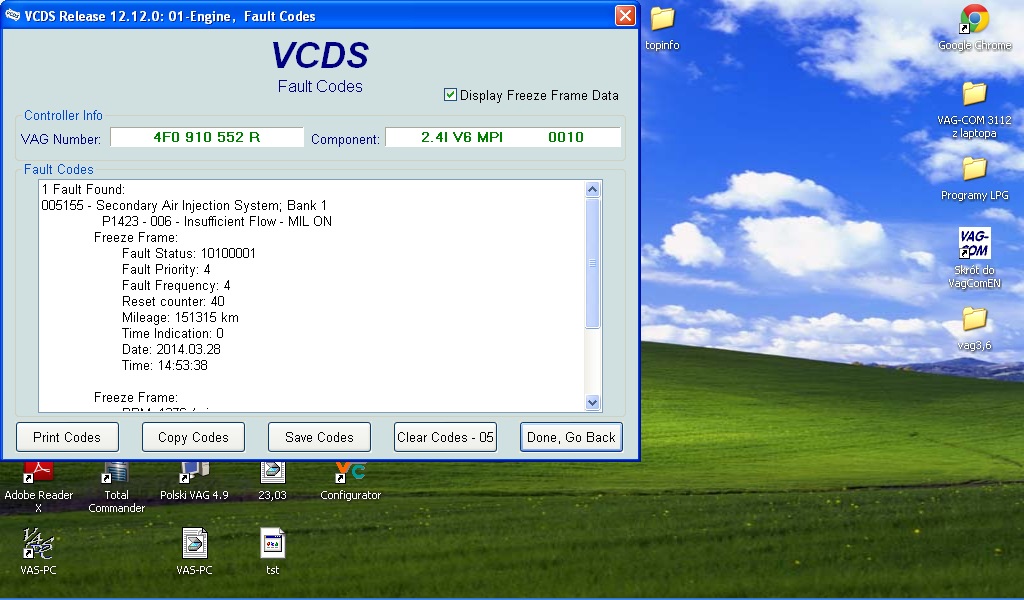The height and width of the screenshot is (600, 1024).
Task: Click 'Reset counter: 40' line
Action: point(173,301)
